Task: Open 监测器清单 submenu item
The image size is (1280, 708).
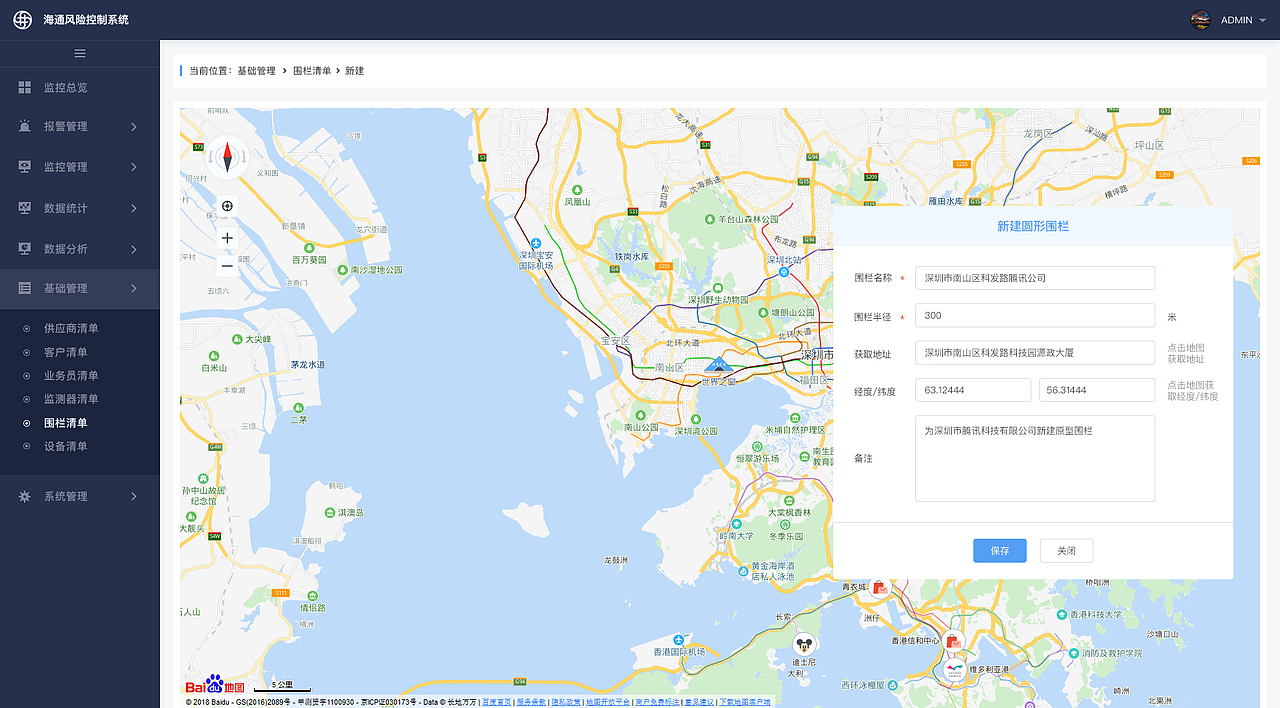Action: pos(71,399)
